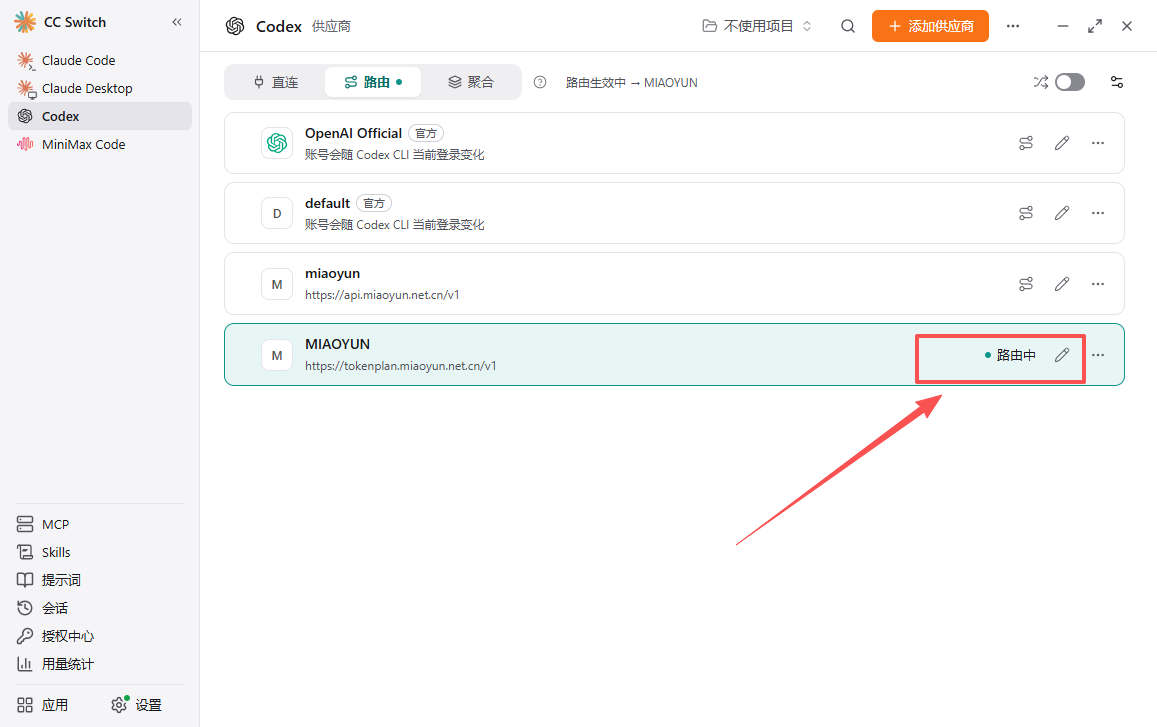Click the M avatar of lowercase miaoyun
The height and width of the screenshot is (727, 1157).
(277, 284)
